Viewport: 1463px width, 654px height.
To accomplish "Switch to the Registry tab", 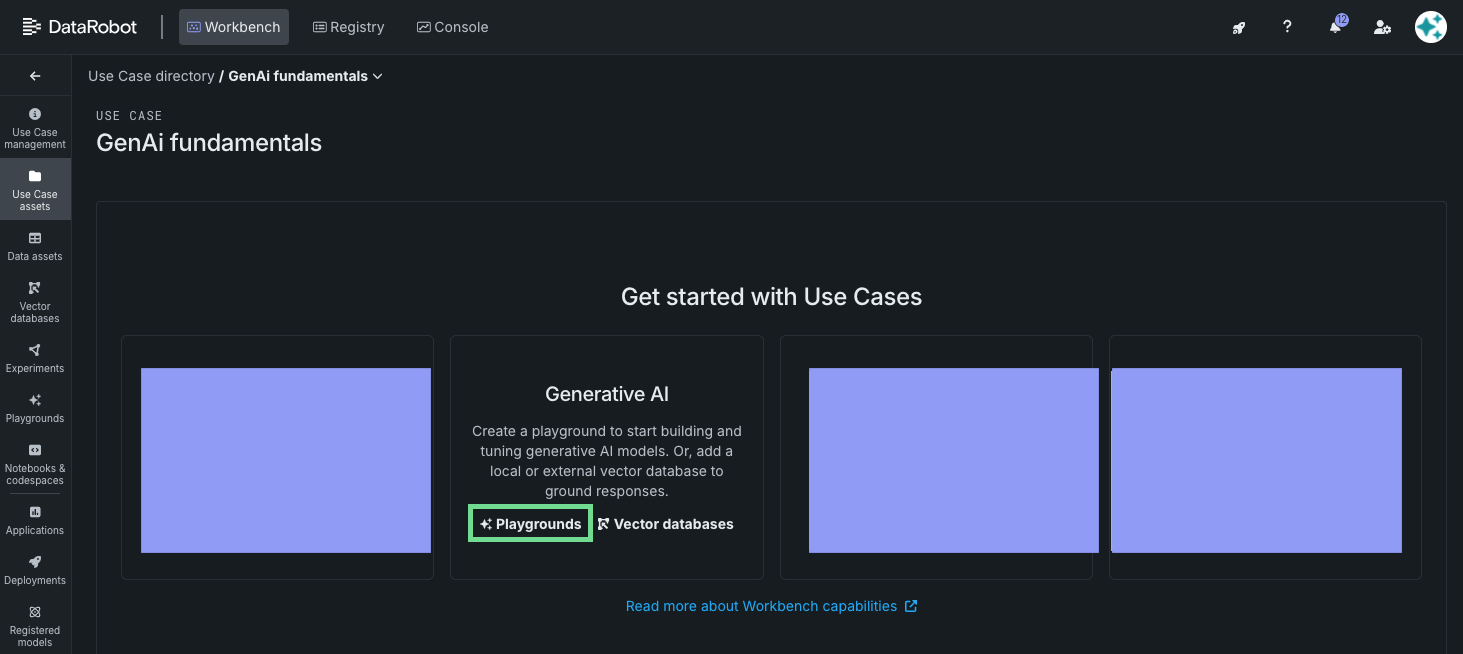I will 348,27.
